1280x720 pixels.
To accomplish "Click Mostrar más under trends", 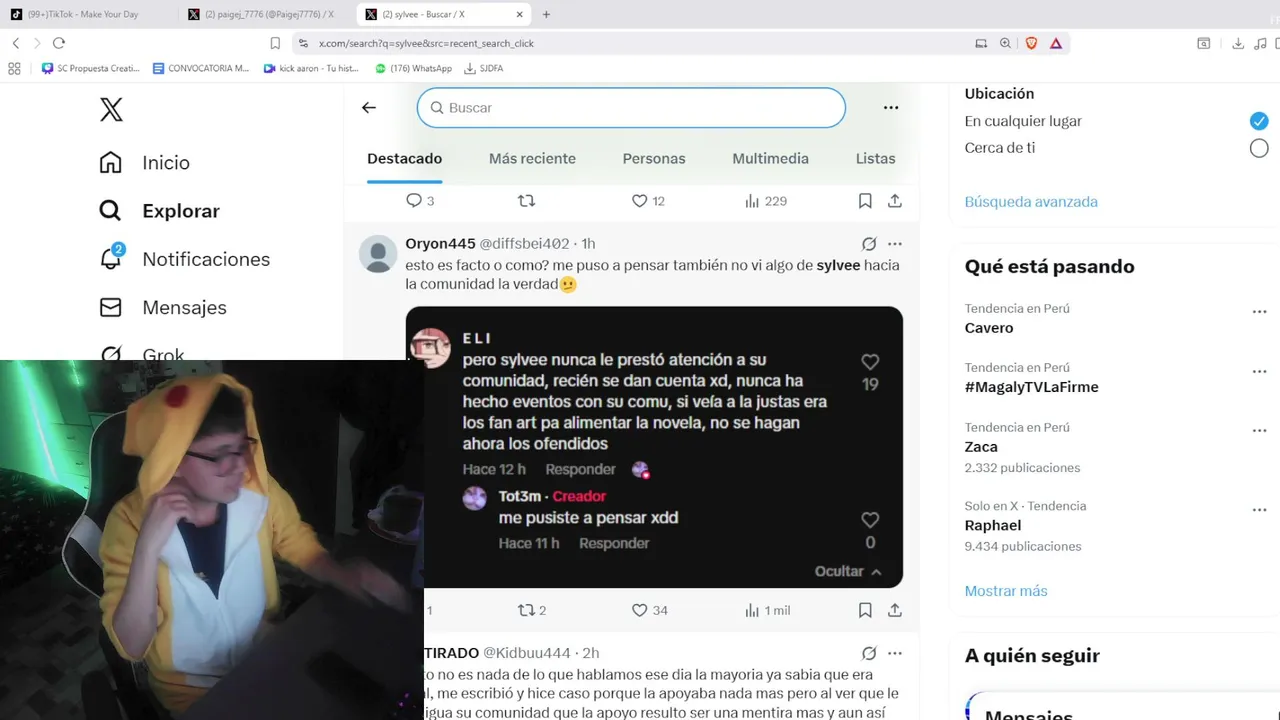I will pyautogui.click(x=1006, y=591).
